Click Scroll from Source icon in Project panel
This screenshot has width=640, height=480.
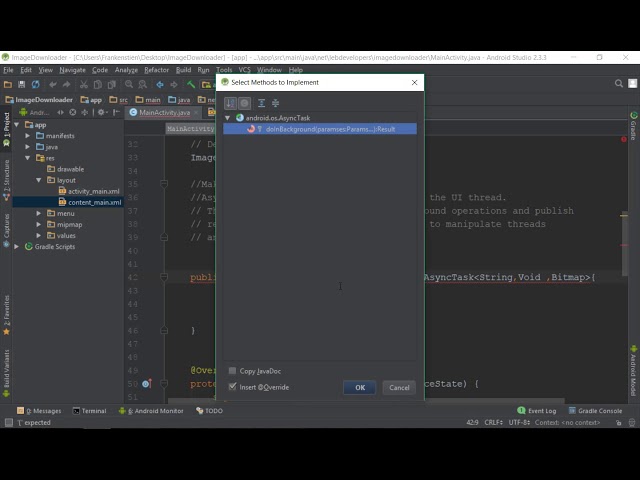(73, 112)
